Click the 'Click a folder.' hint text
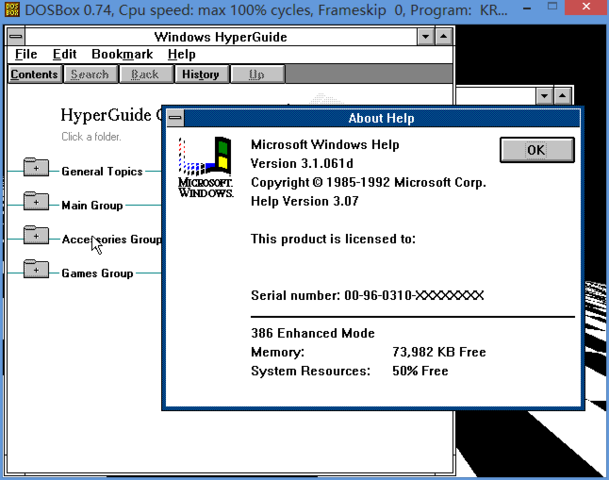This screenshot has height=480, width=609. coord(91,137)
